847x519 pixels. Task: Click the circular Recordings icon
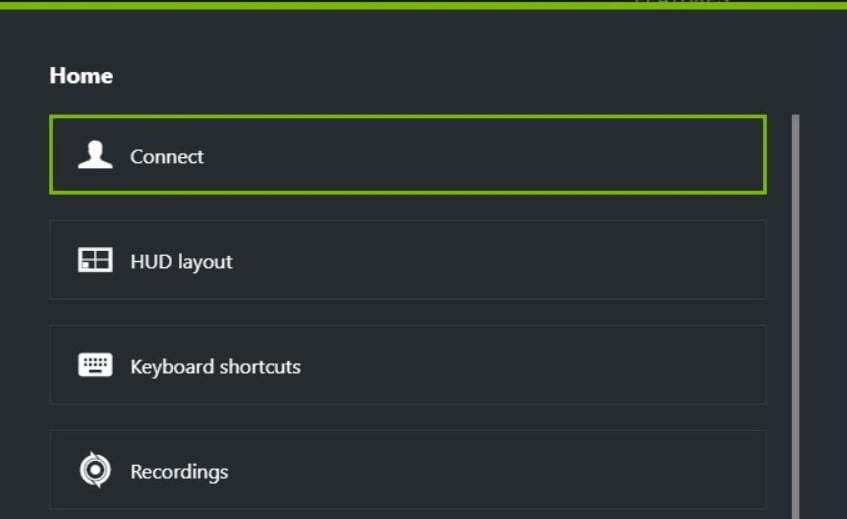coord(95,469)
